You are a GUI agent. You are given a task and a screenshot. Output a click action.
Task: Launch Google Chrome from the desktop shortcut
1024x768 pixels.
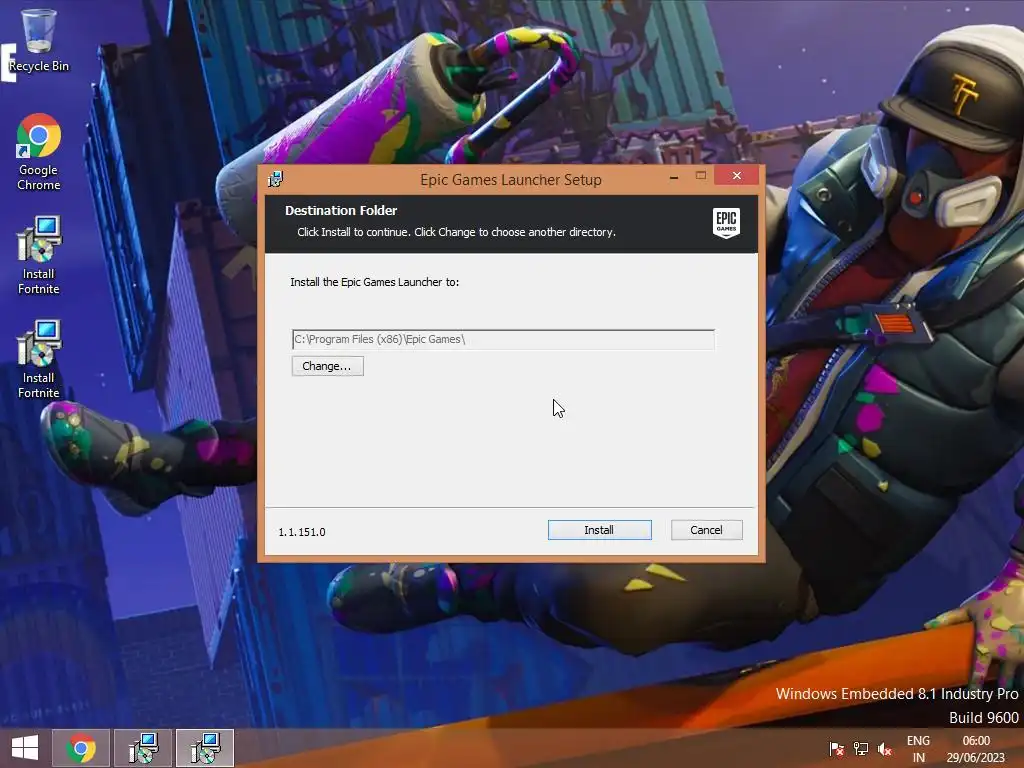(x=39, y=152)
